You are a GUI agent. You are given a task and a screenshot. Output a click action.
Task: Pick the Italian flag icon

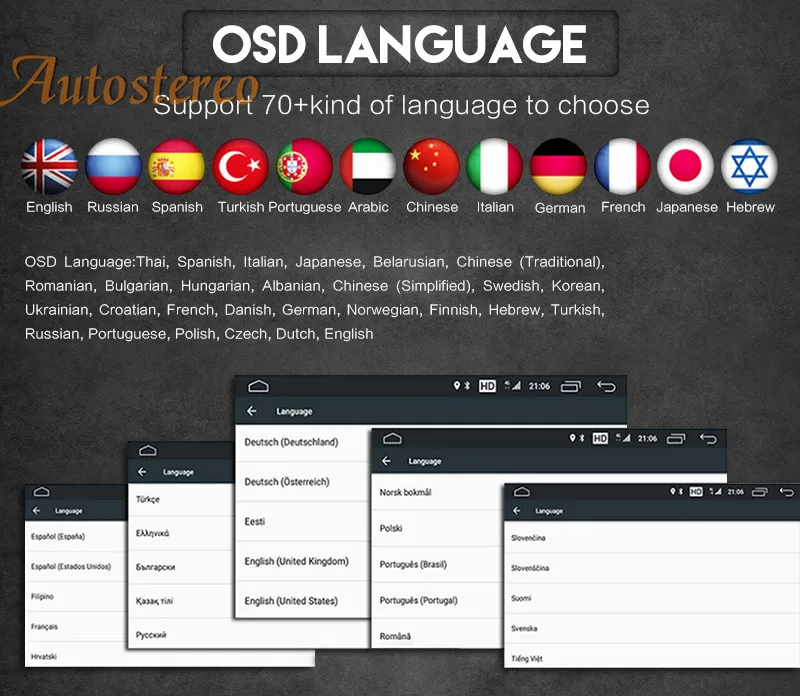(495, 166)
